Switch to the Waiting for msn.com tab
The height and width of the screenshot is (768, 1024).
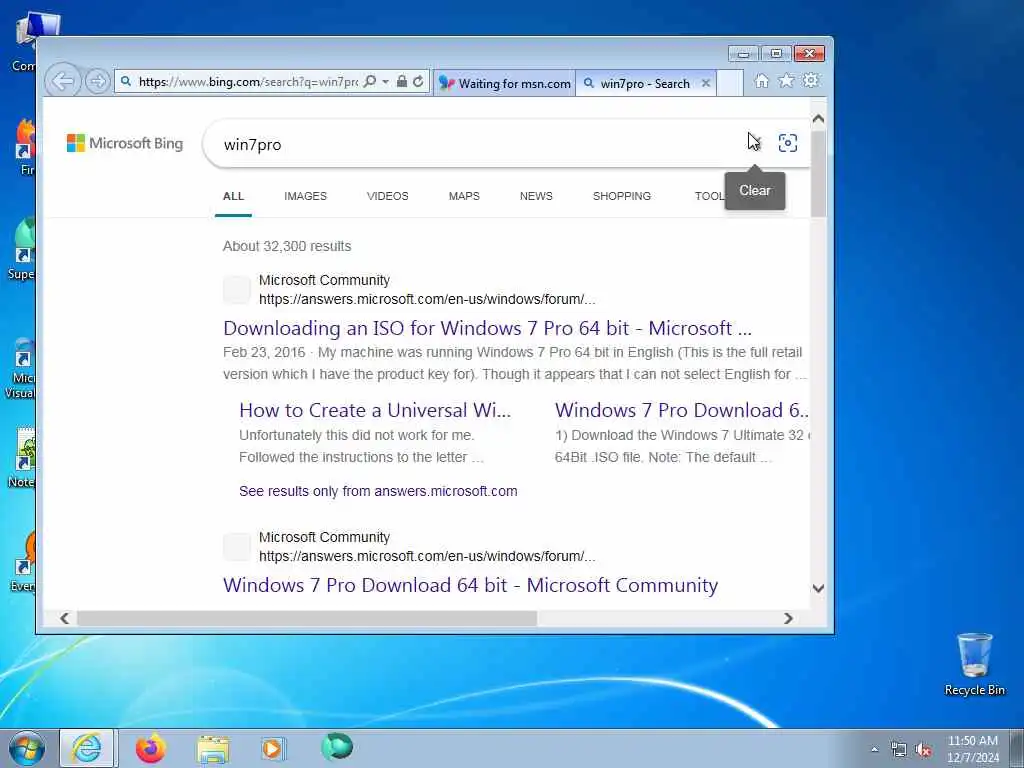click(x=504, y=84)
